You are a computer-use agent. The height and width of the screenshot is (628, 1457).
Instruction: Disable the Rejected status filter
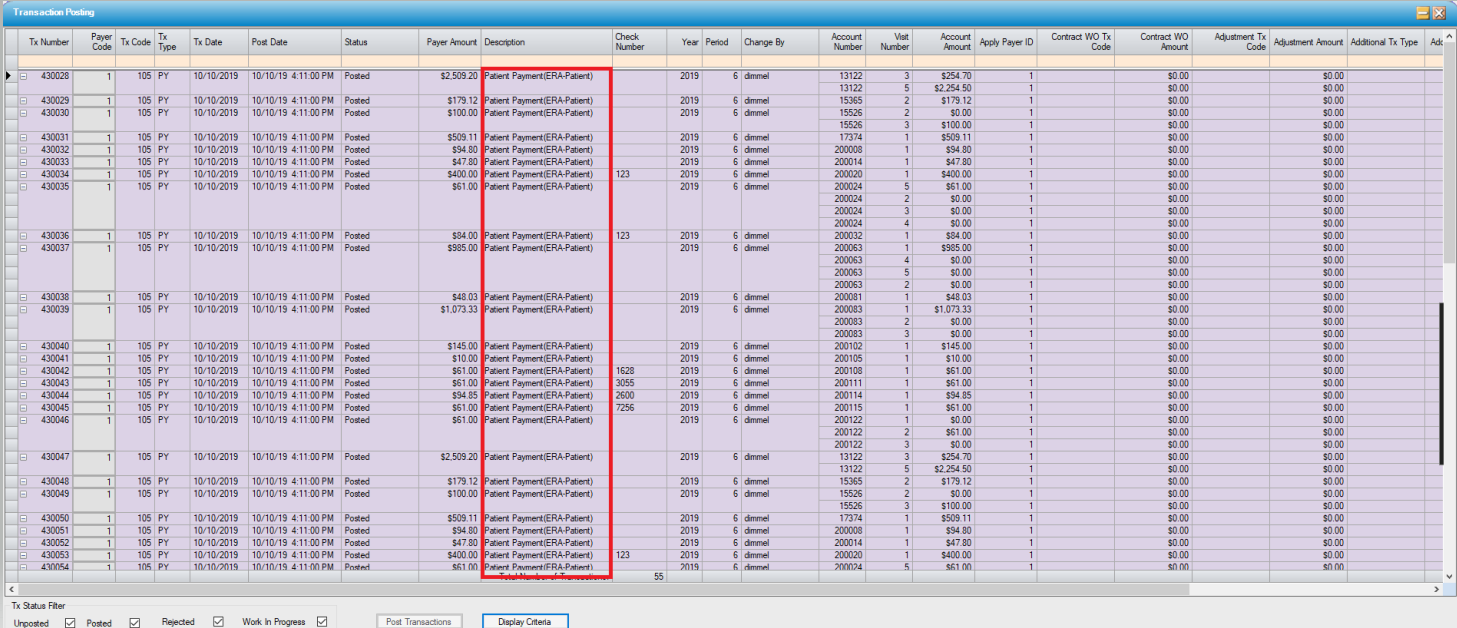coord(218,622)
